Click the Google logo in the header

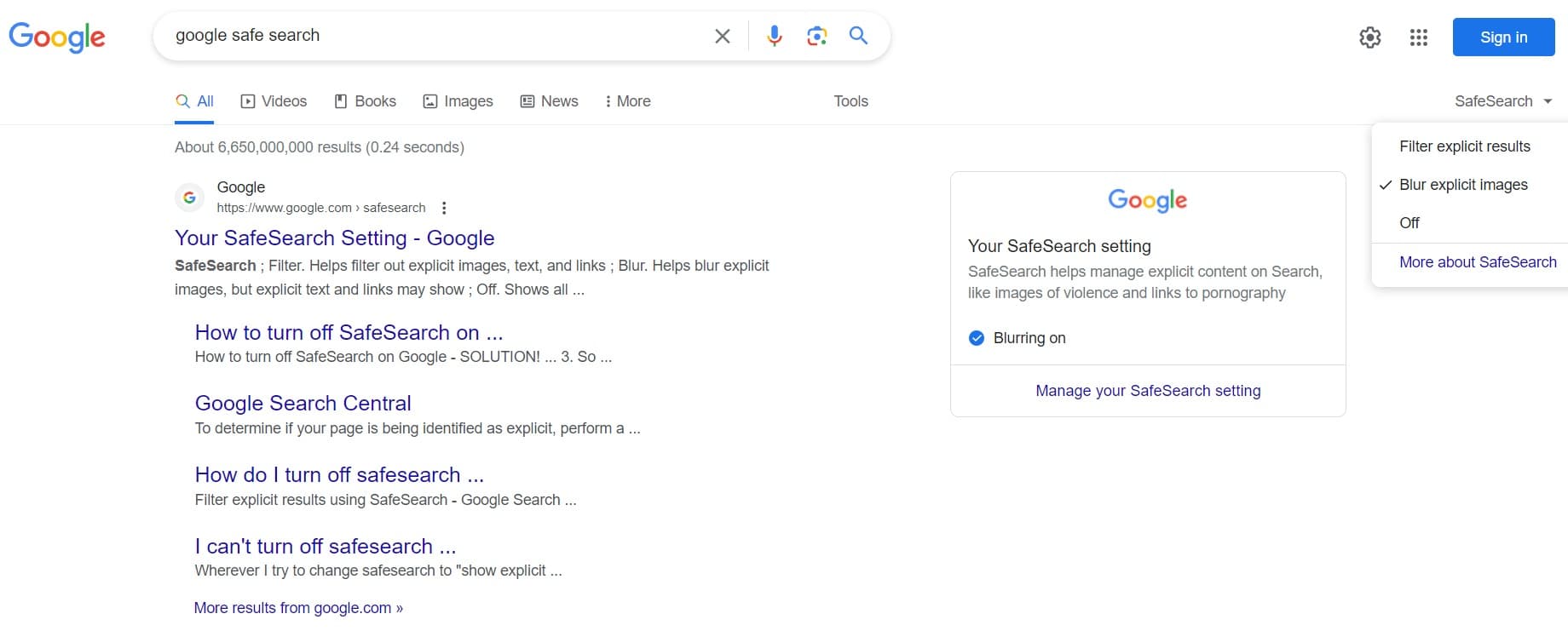(57, 37)
